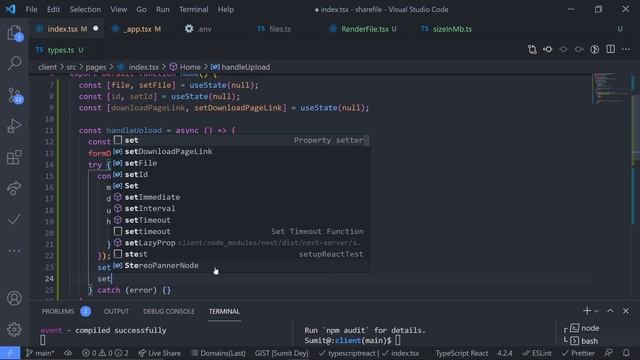Change TypeScript React language mode
The width and height of the screenshot is (640, 360).
[462, 353]
